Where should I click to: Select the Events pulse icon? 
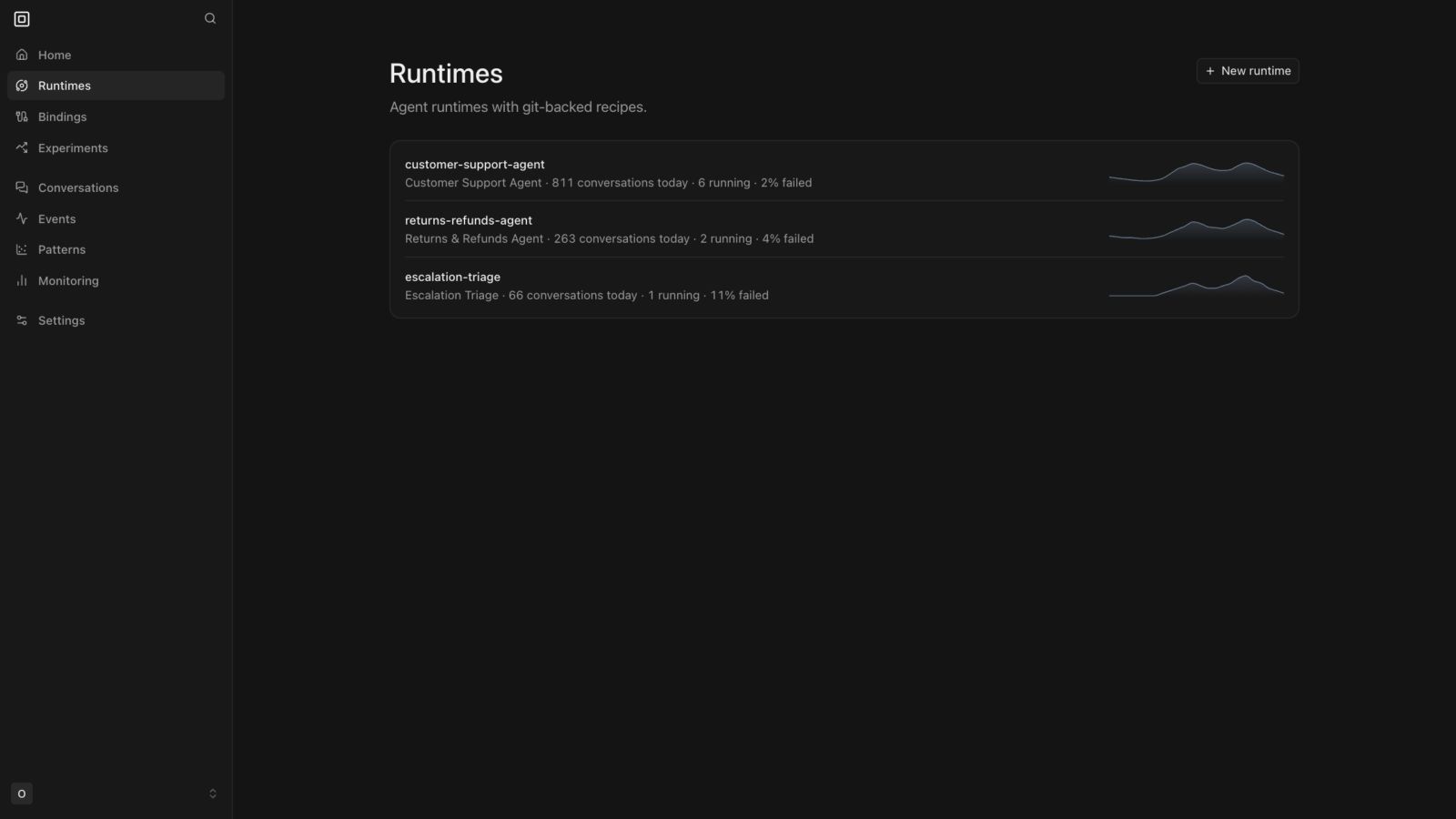(x=22, y=218)
